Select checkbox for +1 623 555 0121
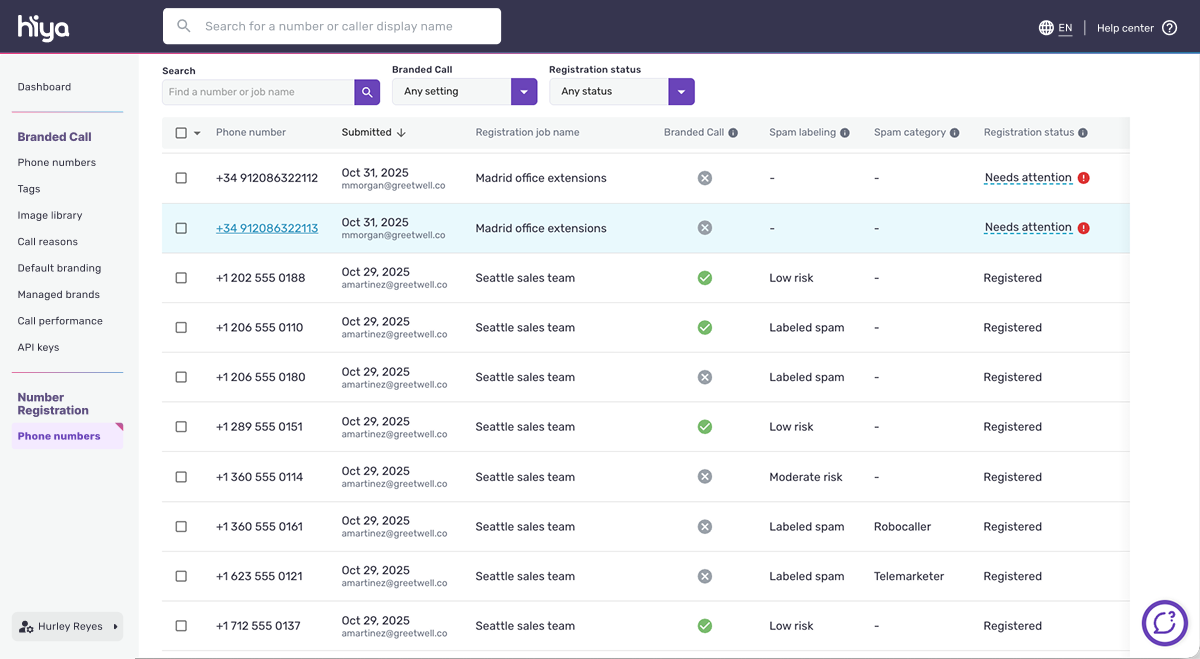 (x=181, y=576)
